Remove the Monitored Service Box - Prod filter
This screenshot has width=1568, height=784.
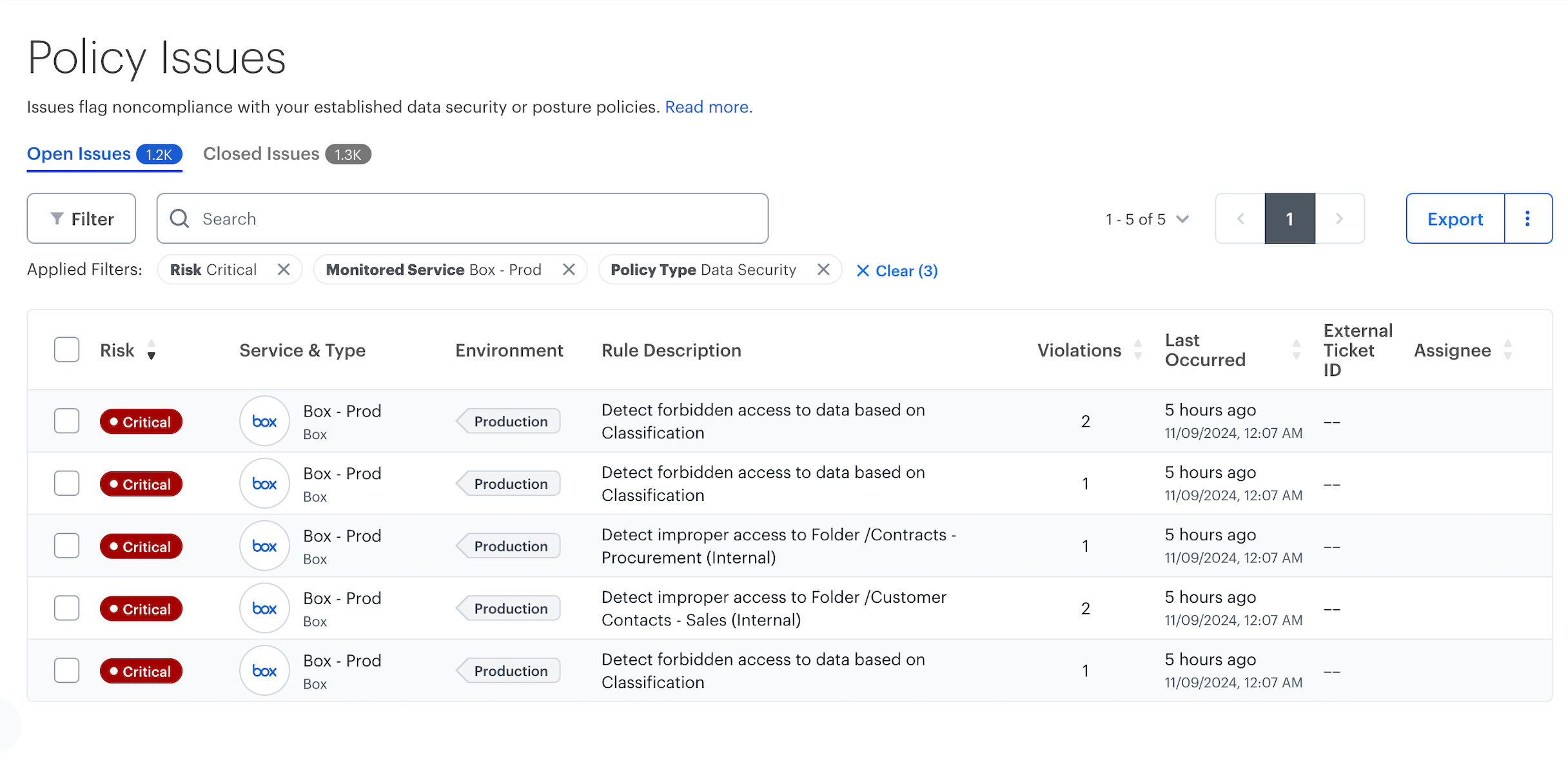coord(569,269)
